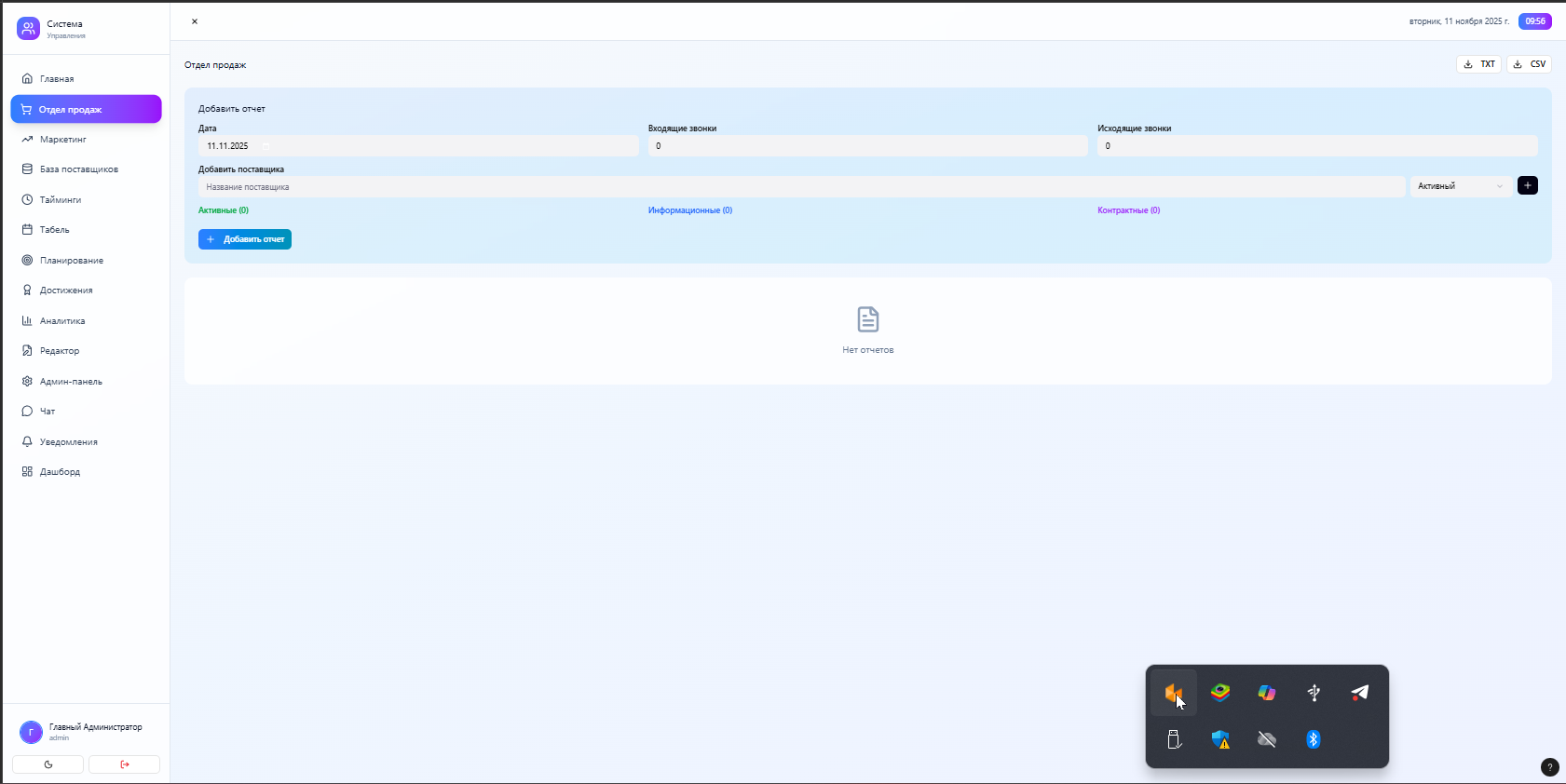Open the Активный supplier type dropdown
1566x784 pixels.
pyautogui.click(x=1461, y=186)
